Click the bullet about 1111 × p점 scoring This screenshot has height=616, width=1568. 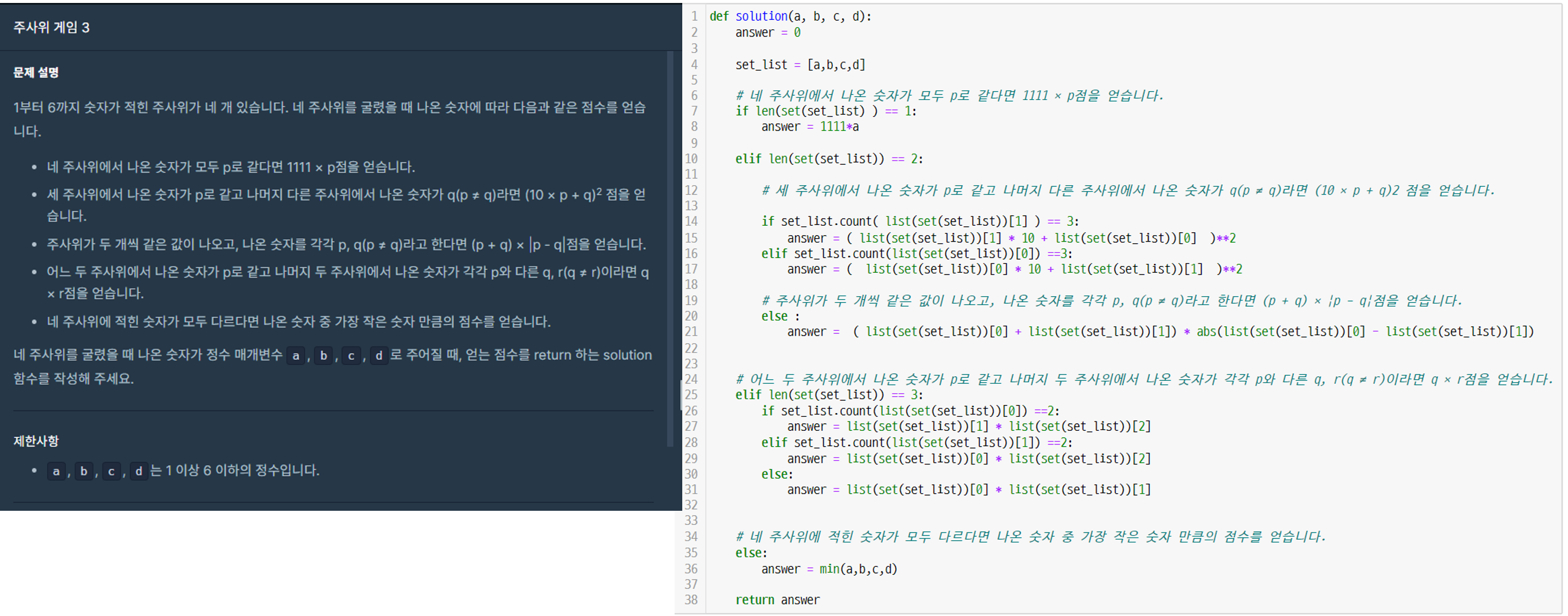point(231,166)
